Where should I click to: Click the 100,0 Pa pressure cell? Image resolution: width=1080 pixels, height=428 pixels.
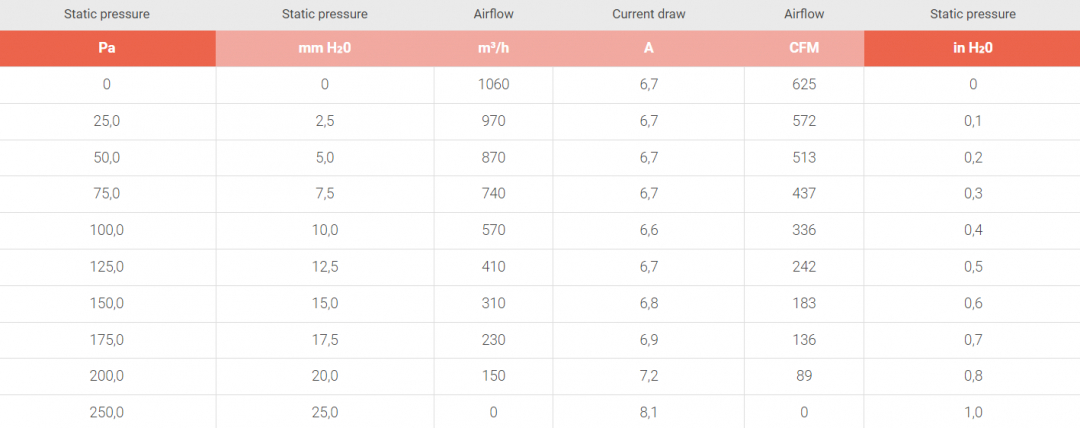tap(107, 230)
